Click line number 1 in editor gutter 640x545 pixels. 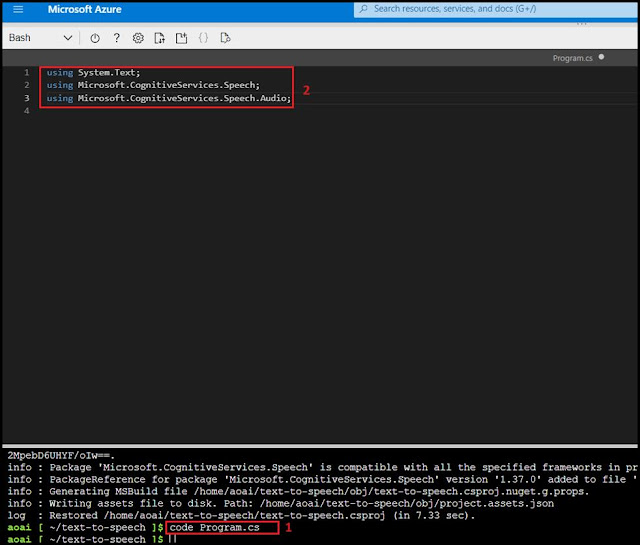pos(27,72)
